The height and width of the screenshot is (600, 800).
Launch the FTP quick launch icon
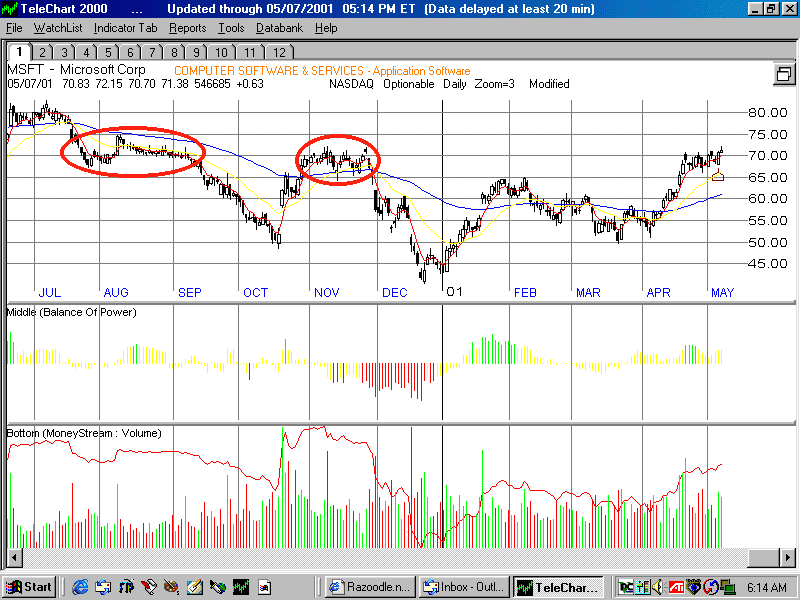pyautogui.click(x=126, y=587)
